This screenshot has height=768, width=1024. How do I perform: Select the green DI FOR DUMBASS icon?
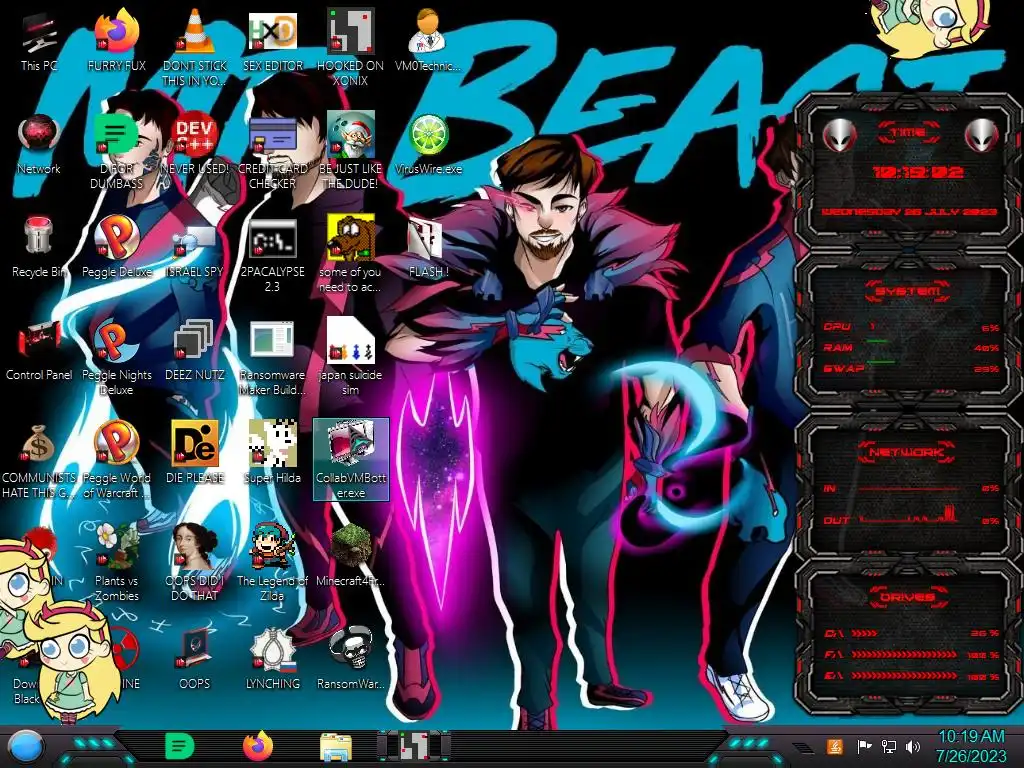click(117, 150)
